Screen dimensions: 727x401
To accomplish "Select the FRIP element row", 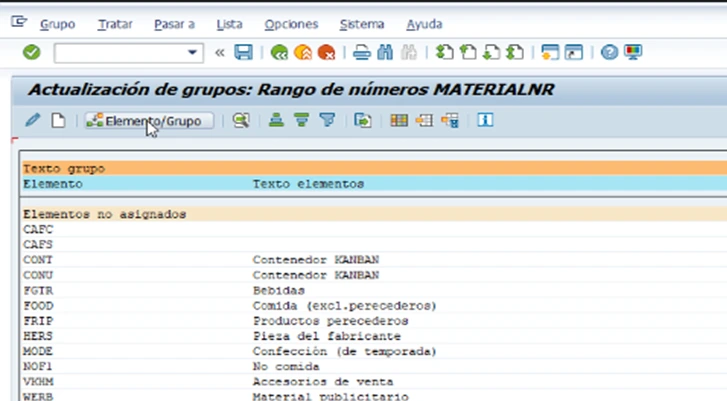I will point(374,321).
